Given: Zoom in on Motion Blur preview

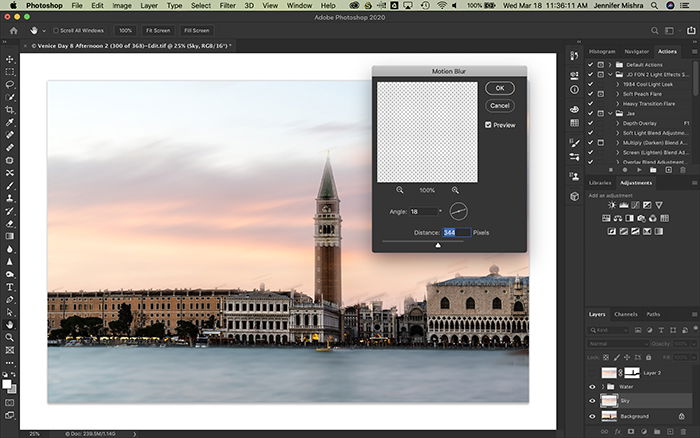Looking at the screenshot, I should click(x=455, y=190).
